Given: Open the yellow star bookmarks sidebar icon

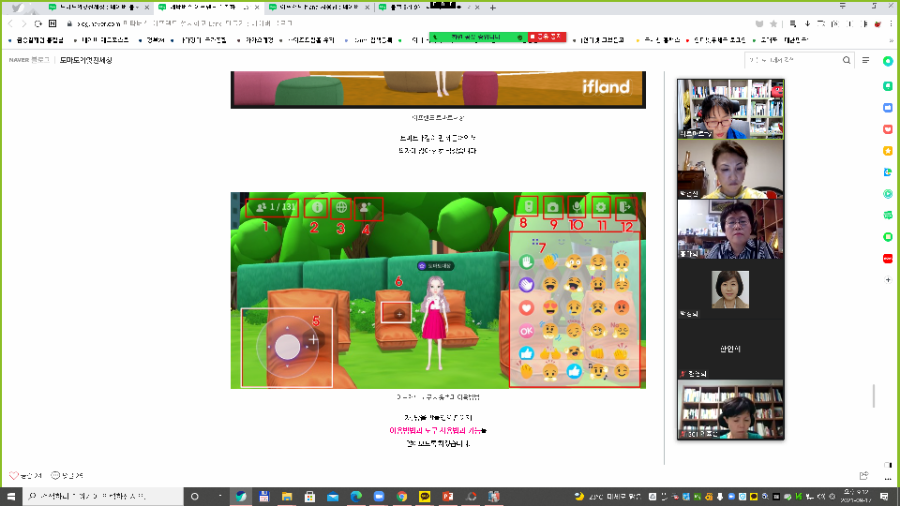Looking at the screenshot, I should pyautogui.click(x=888, y=151).
